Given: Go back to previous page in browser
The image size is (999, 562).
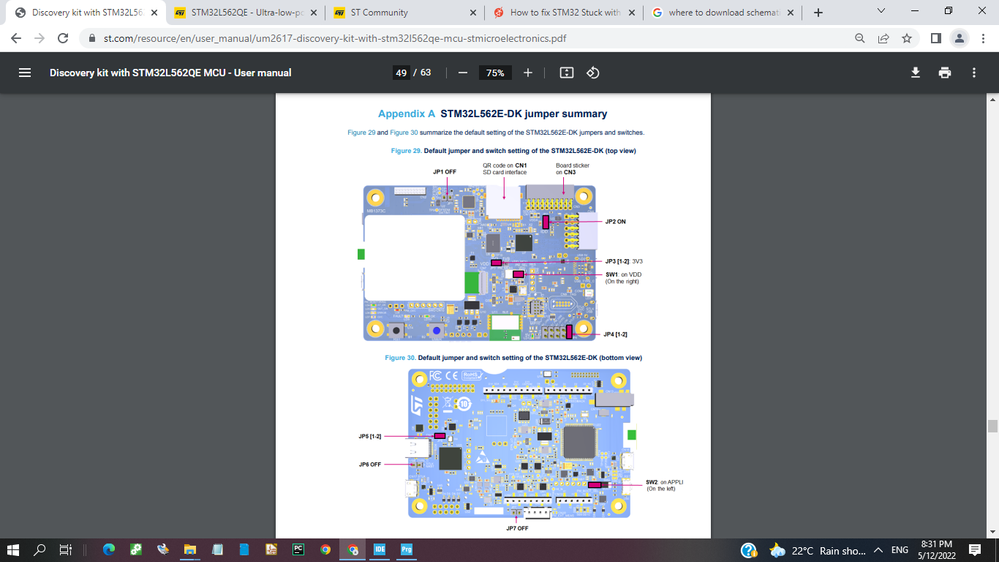Looking at the screenshot, I should tap(16, 38).
